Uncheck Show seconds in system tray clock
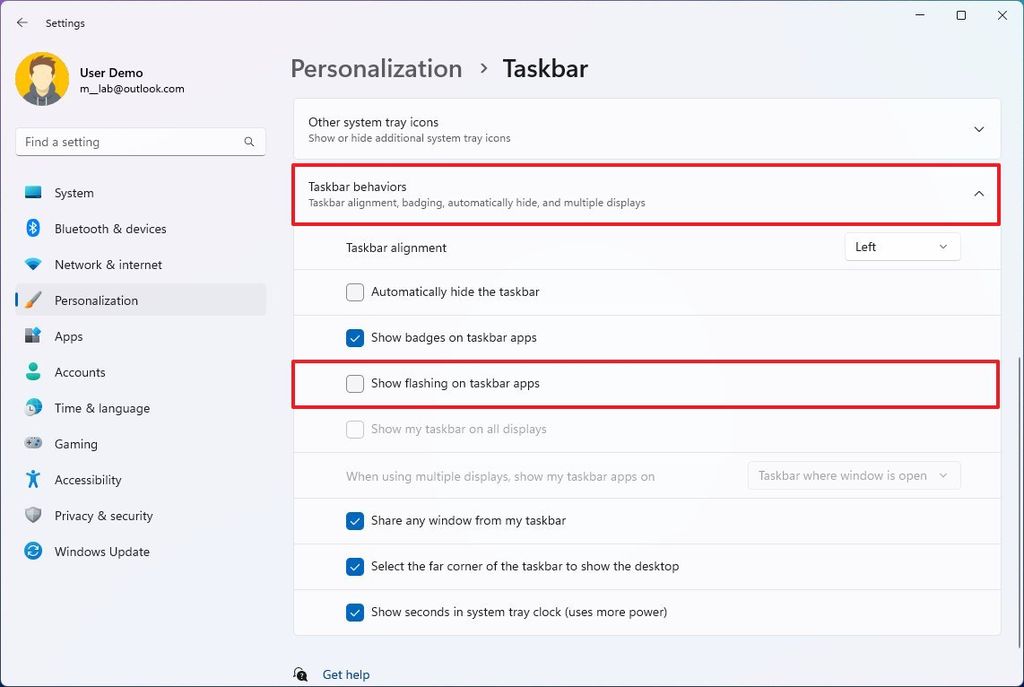This screenshot has height=687, width=1024. click(x=355, y=612)
